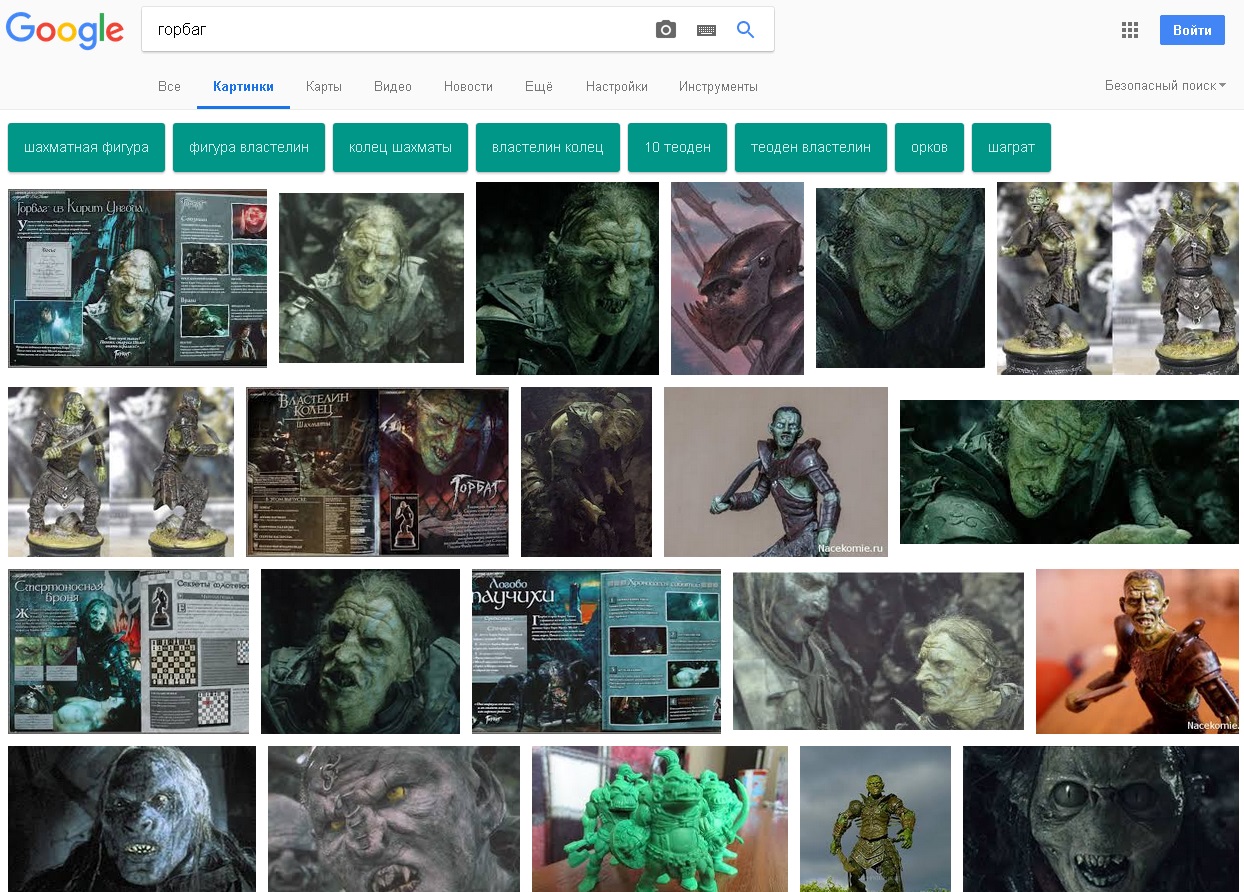Select the теоден властелин chip

tap(811, 147)
